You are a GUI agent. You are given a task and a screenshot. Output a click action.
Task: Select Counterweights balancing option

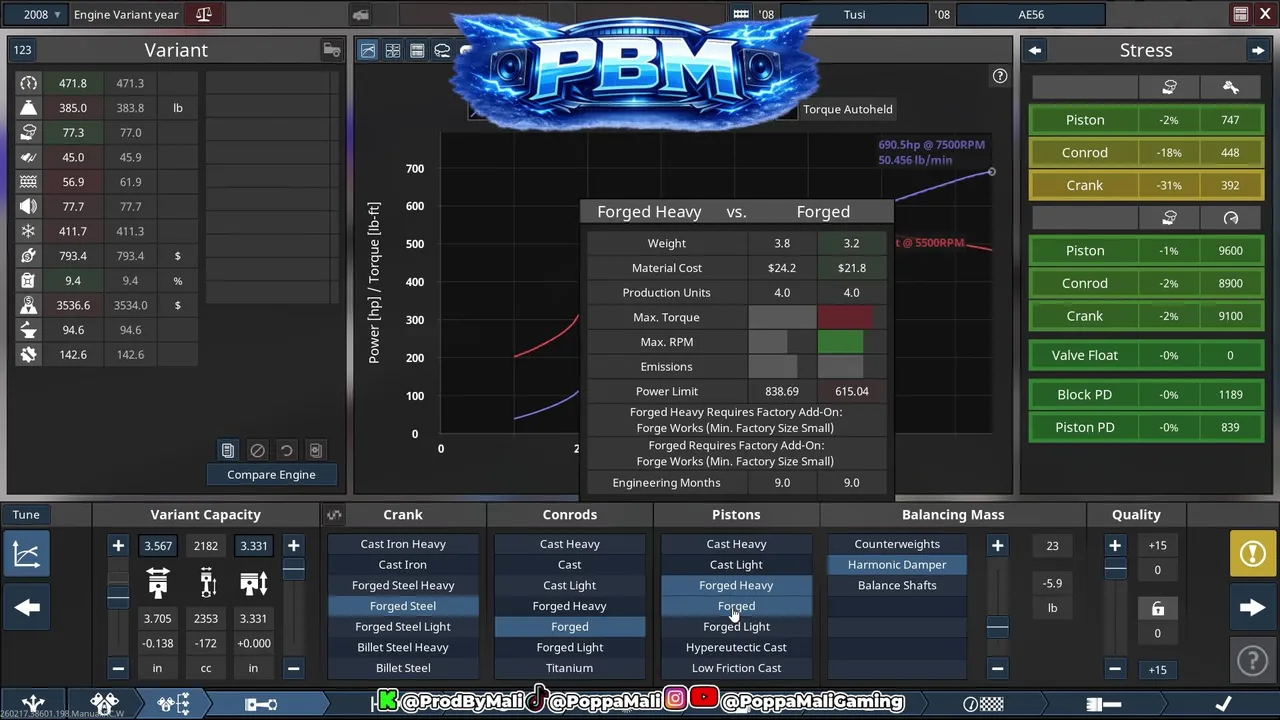(x=897, y=544)
